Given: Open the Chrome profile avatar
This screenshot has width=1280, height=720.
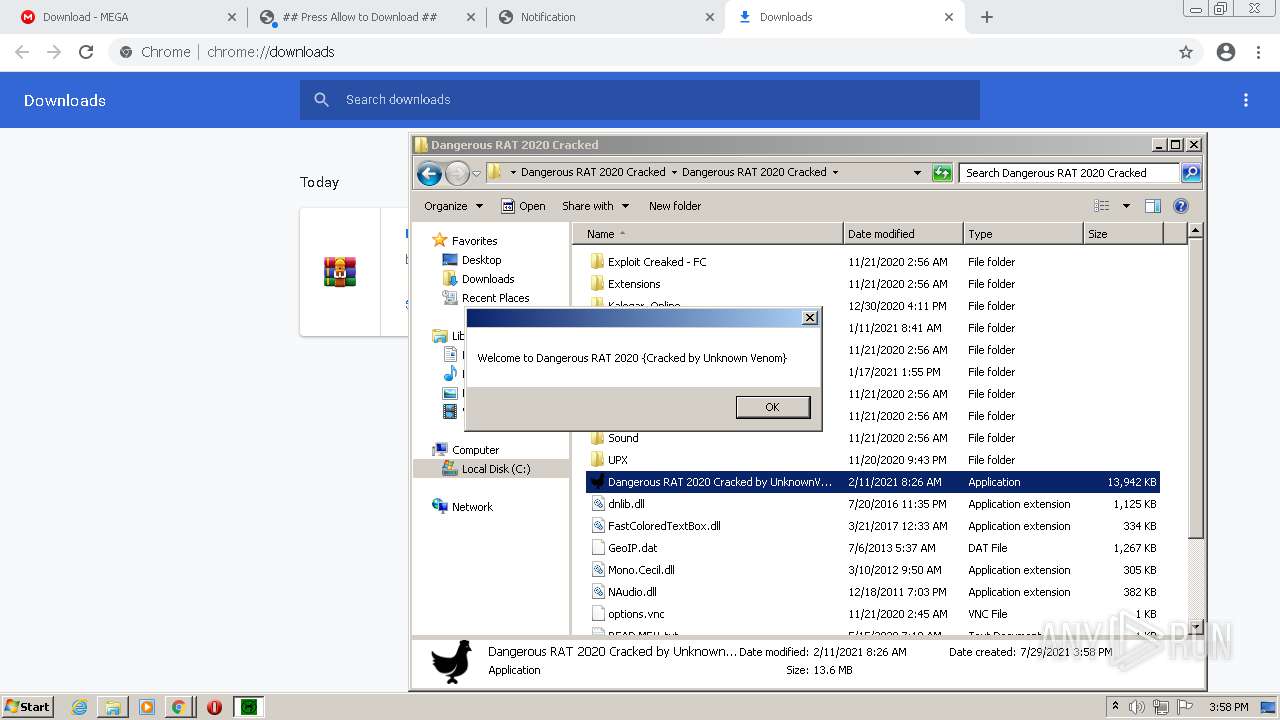Looking at the screenshot, I should (x=1226, y=52).
